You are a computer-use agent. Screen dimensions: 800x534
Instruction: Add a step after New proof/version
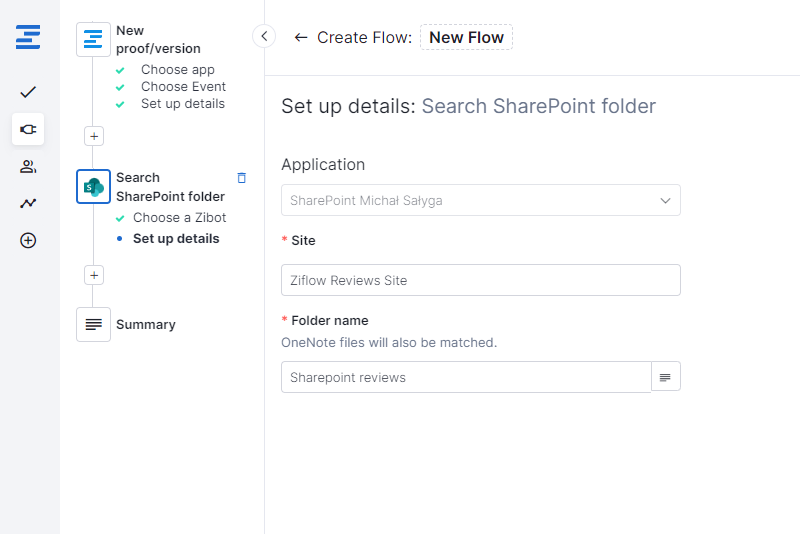pyautogui.click(x=94, y=136)
